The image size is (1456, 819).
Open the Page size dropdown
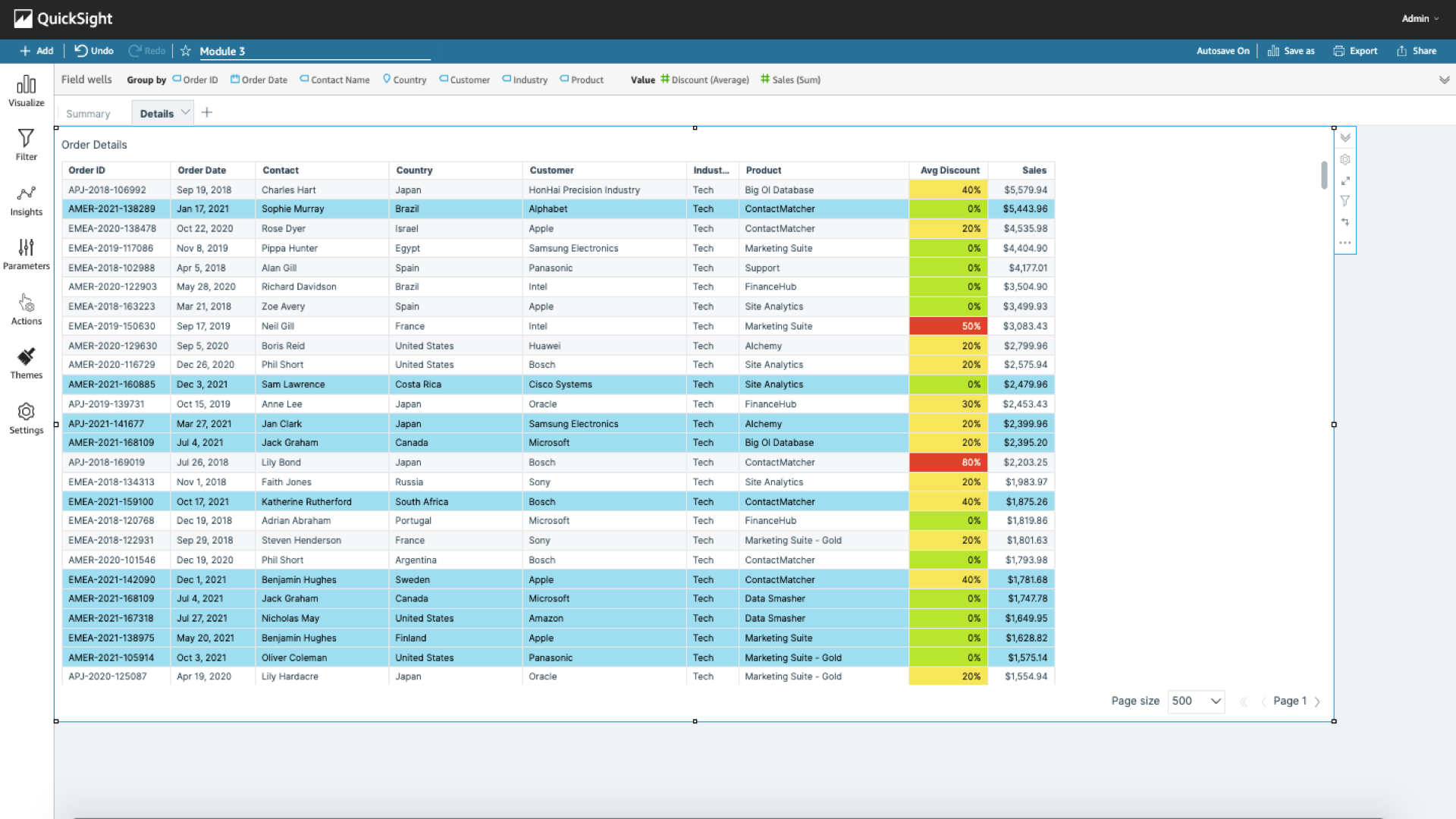(1196, 701)
